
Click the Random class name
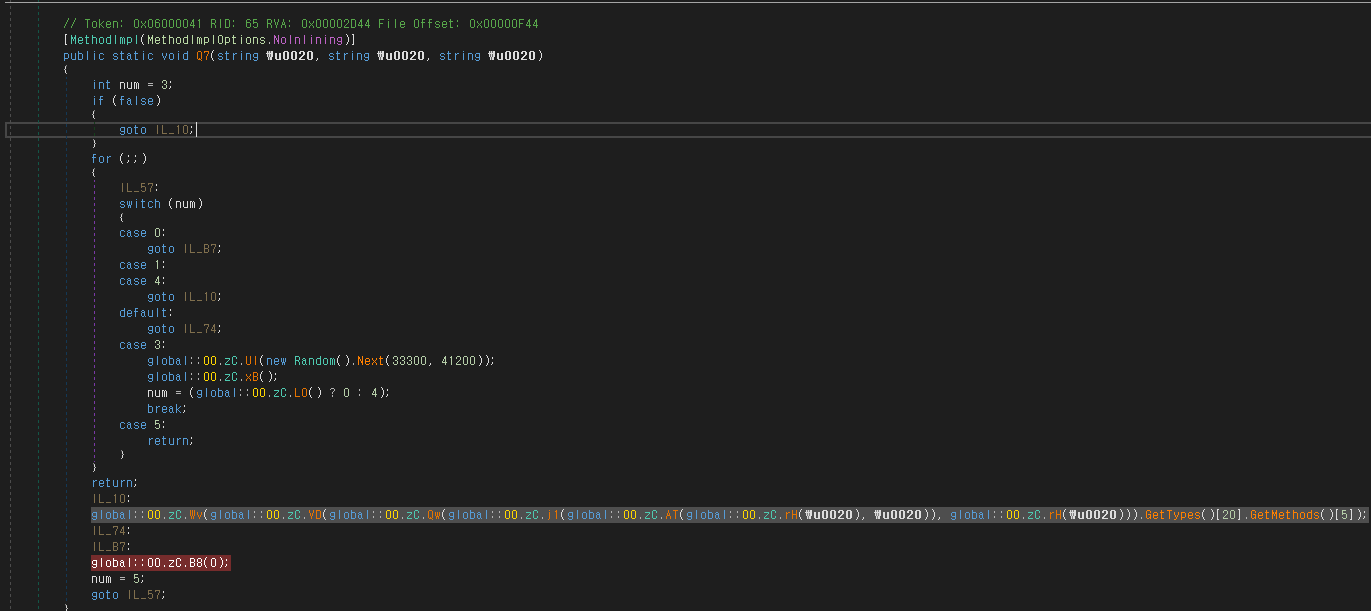point(314,361)
